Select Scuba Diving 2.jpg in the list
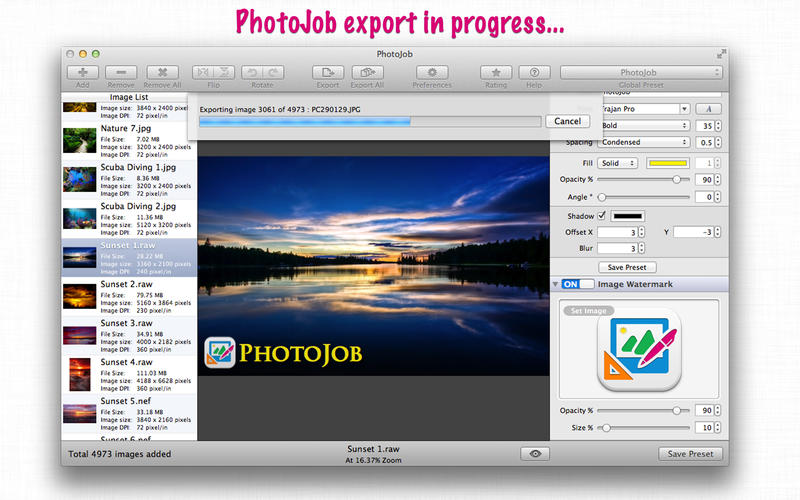Viewport: 800px width, 500px height. [x=129, y=218]
